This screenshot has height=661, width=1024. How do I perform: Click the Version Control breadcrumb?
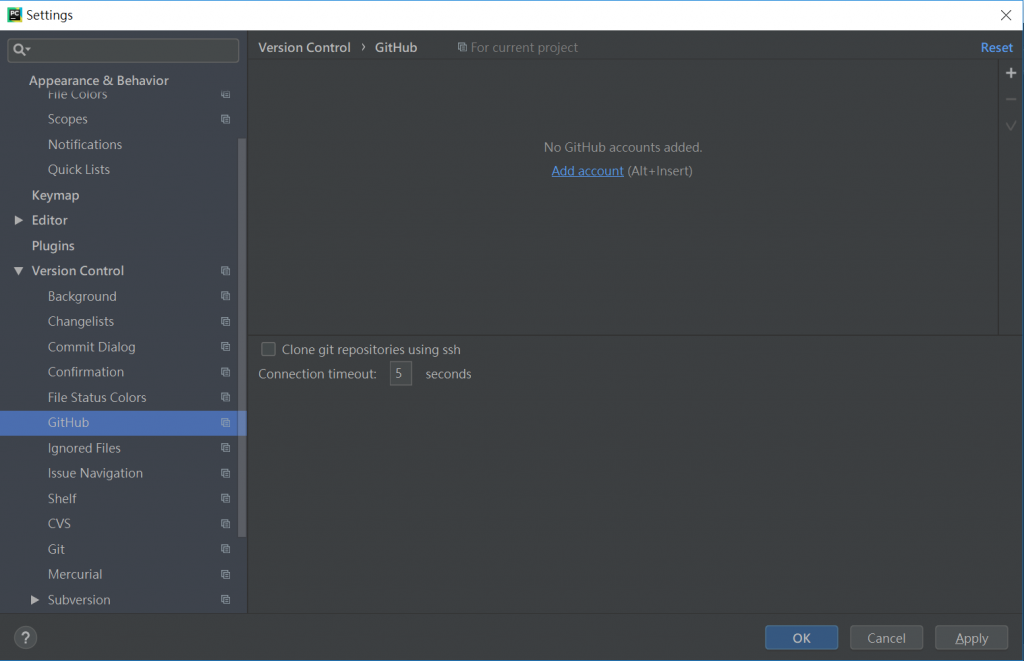(304, 47)
